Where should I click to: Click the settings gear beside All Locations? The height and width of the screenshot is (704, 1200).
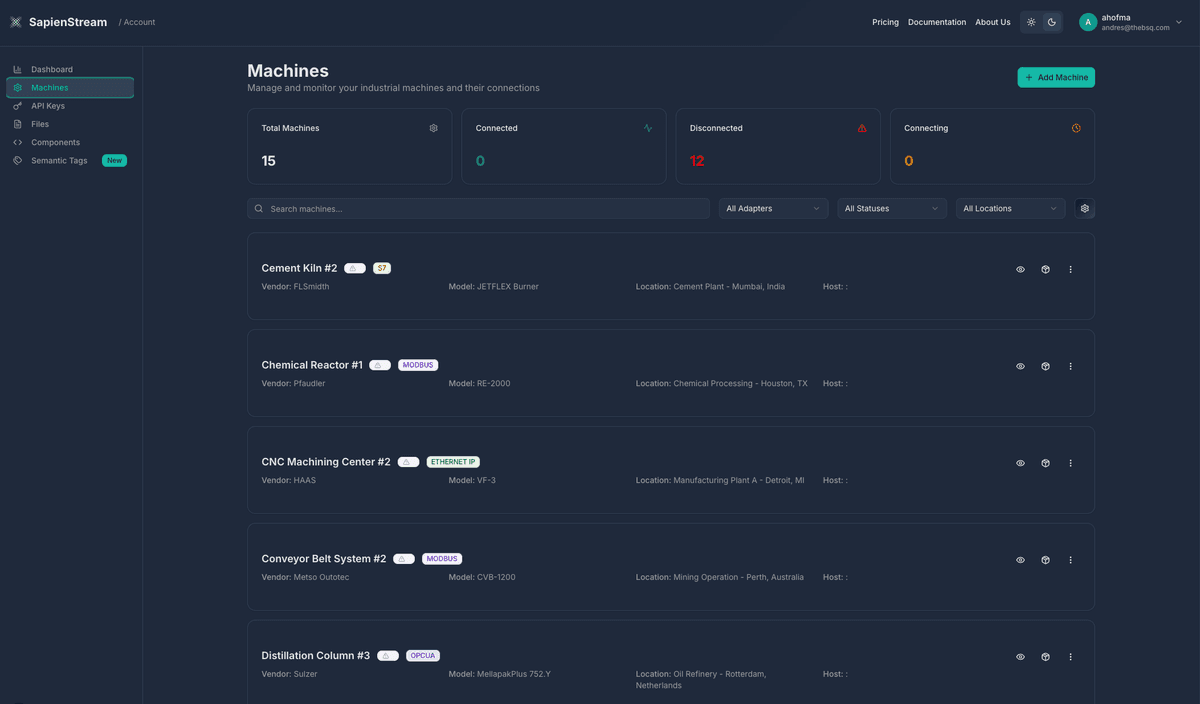(x=1085, y=209)
